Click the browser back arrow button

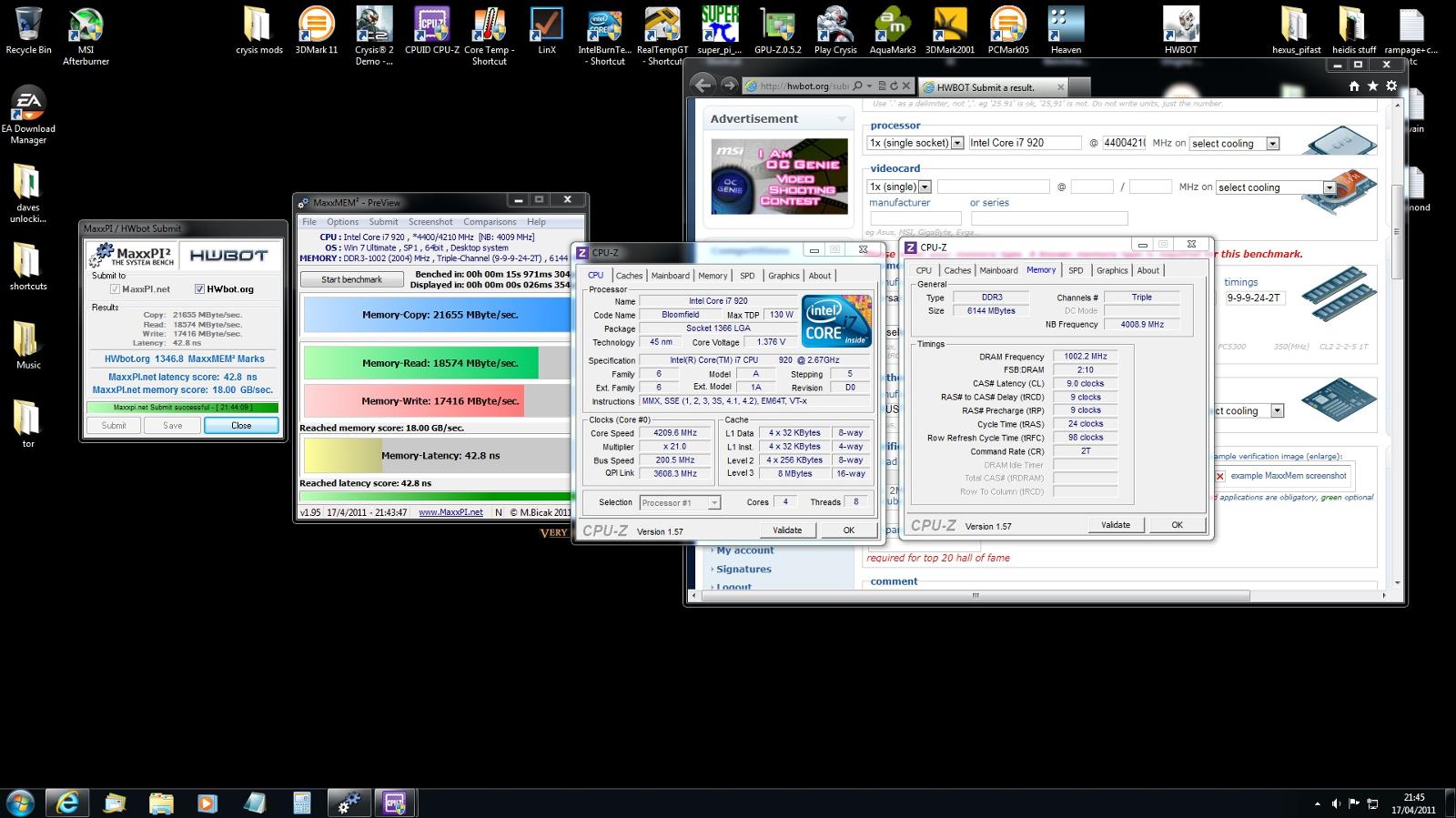[x=703, y=85]
